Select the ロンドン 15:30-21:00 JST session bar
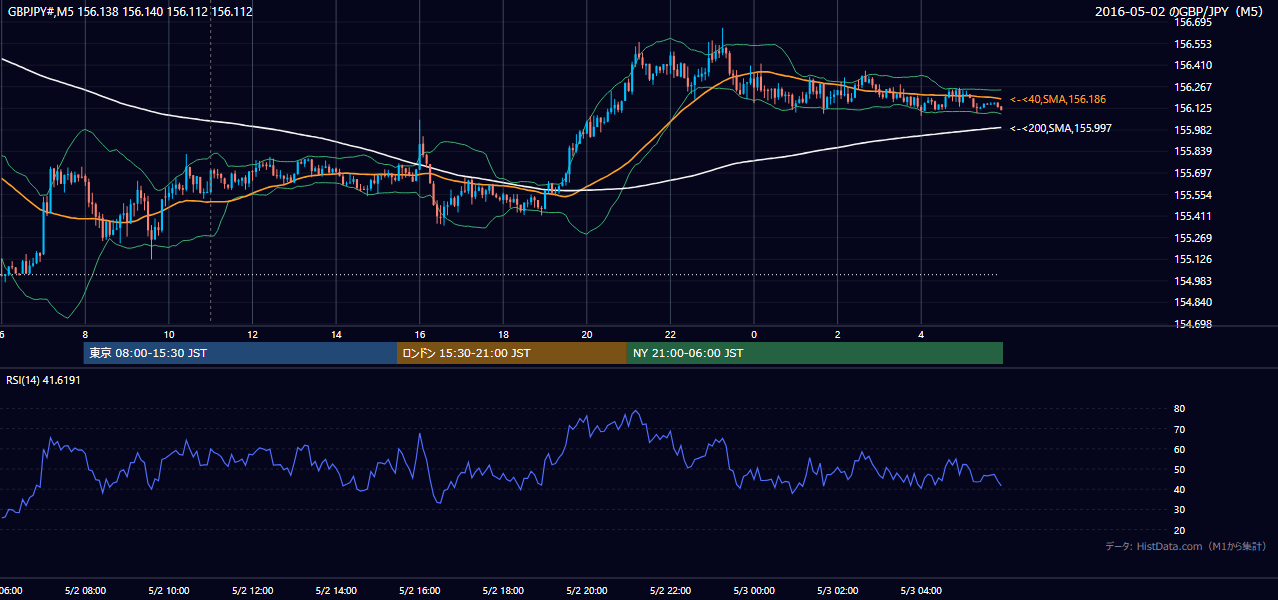Image resolution: width=1278 pixels, height=600 pixels. tap(512, 353)
